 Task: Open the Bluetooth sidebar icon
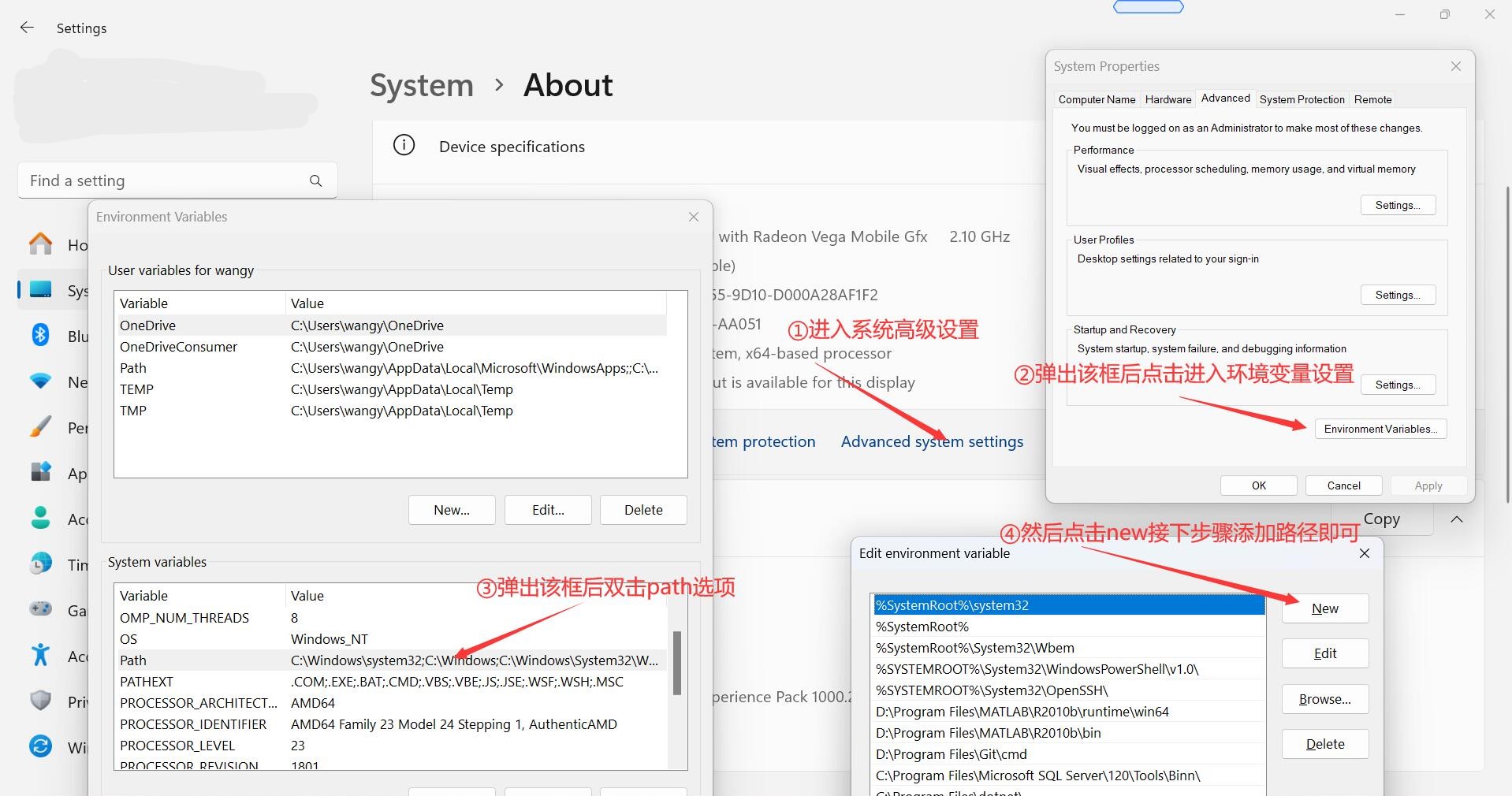point(40,336)
